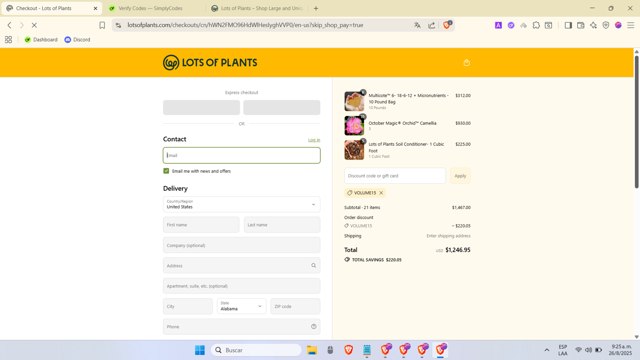Click the phone field help icon
The height and width of the screenshot is (360, 640).
(313, 327)
